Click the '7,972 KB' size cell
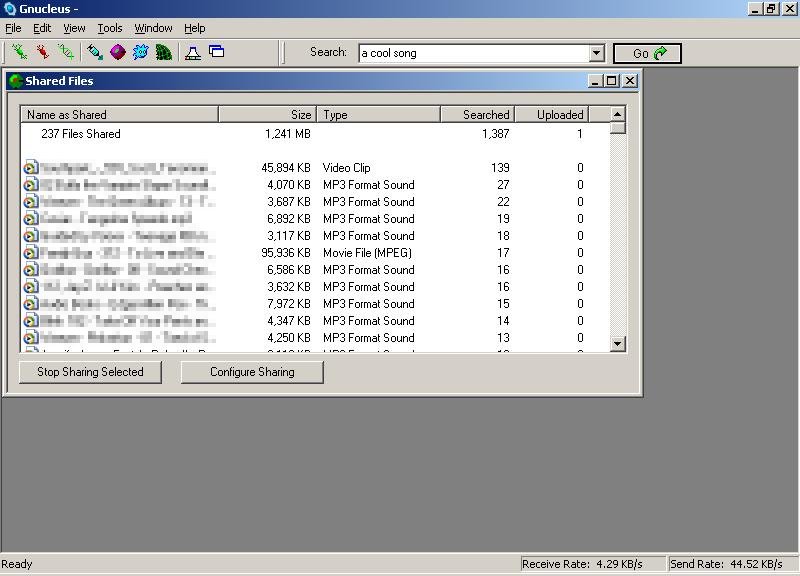This screenshot has width=800, height=576. tap(289, 304)
